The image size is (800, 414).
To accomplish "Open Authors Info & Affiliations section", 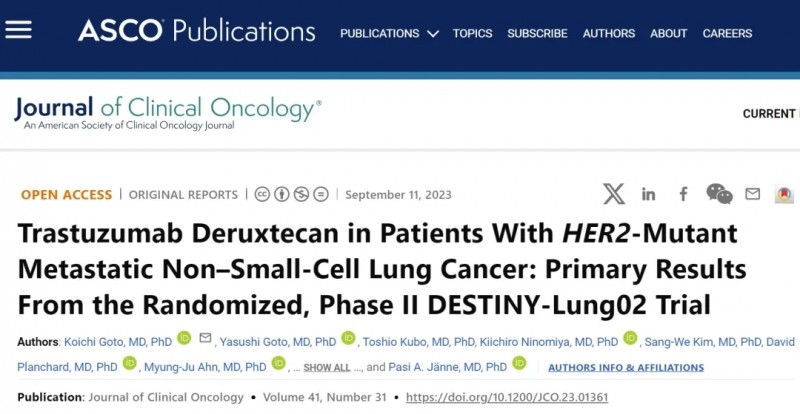I will (x=626, y=367).
